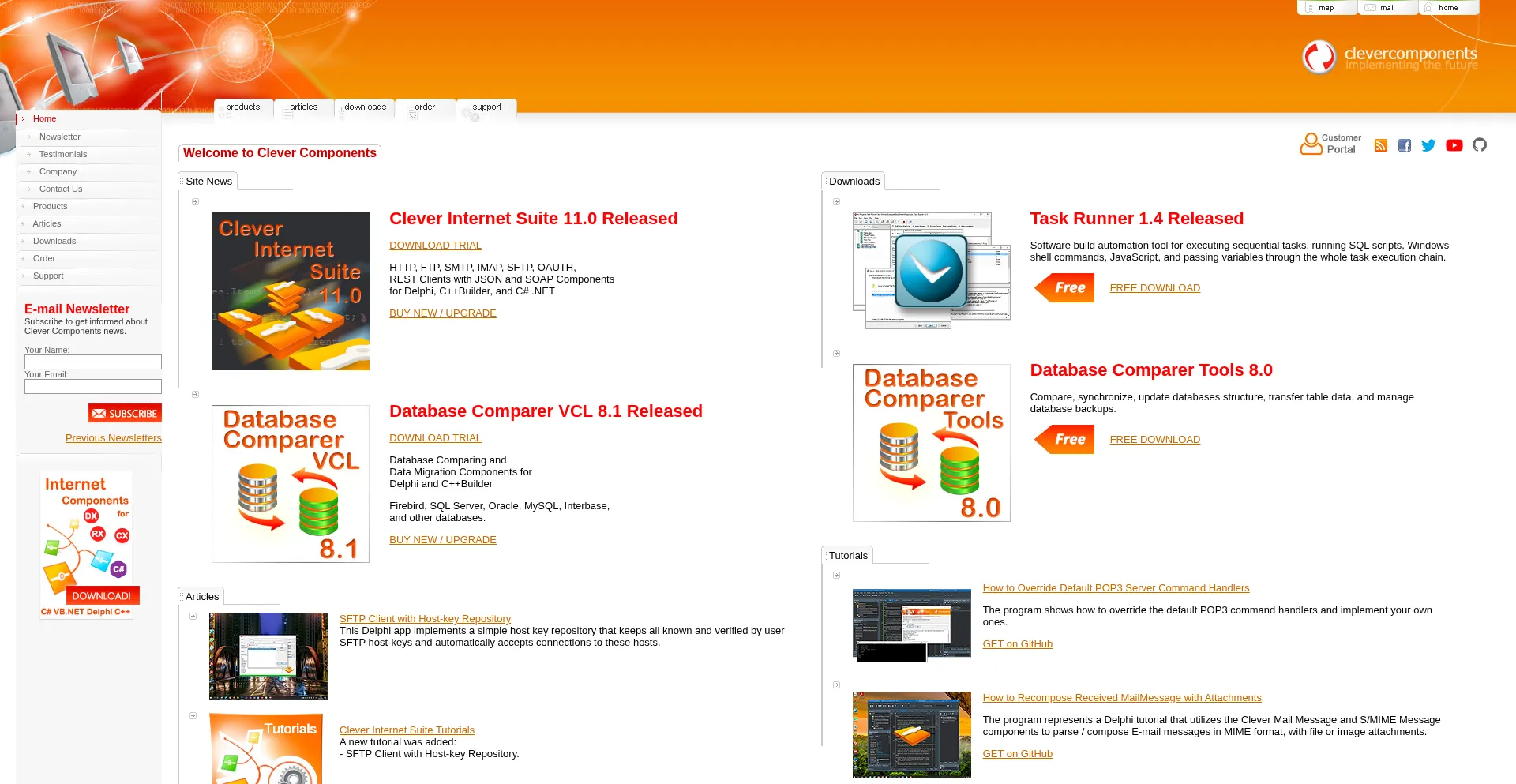Open the RSS feed icon
This screenshot has width=1516, height=784.
[1380, 145]
